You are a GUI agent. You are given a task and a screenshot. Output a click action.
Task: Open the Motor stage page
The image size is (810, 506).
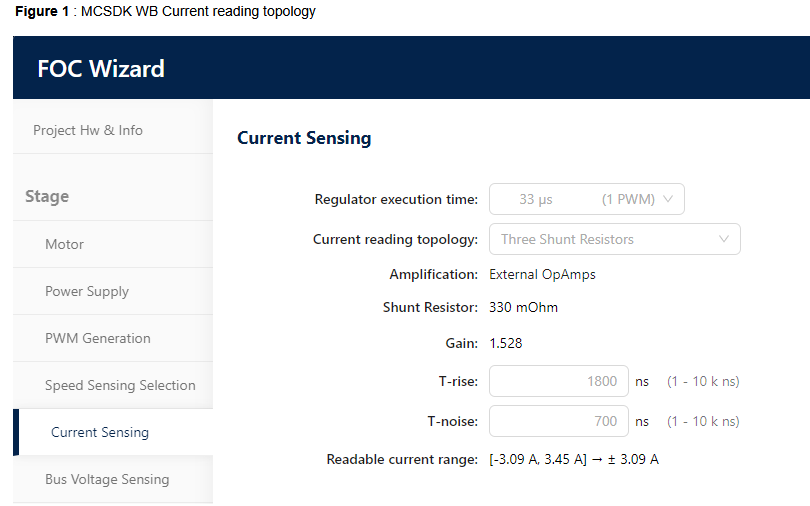pyautogui.click(x=64, y=244)
